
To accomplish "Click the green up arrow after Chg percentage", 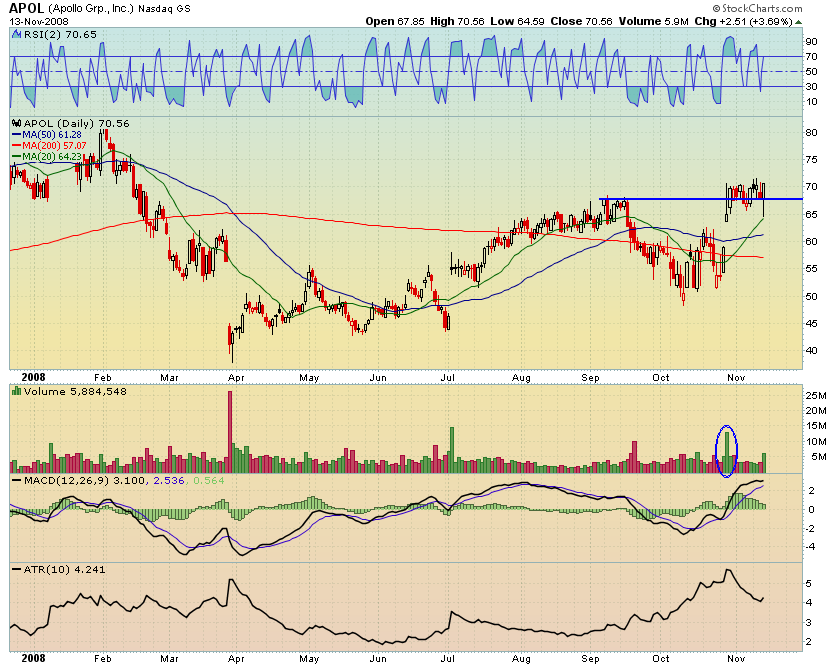I will (799, 22).
